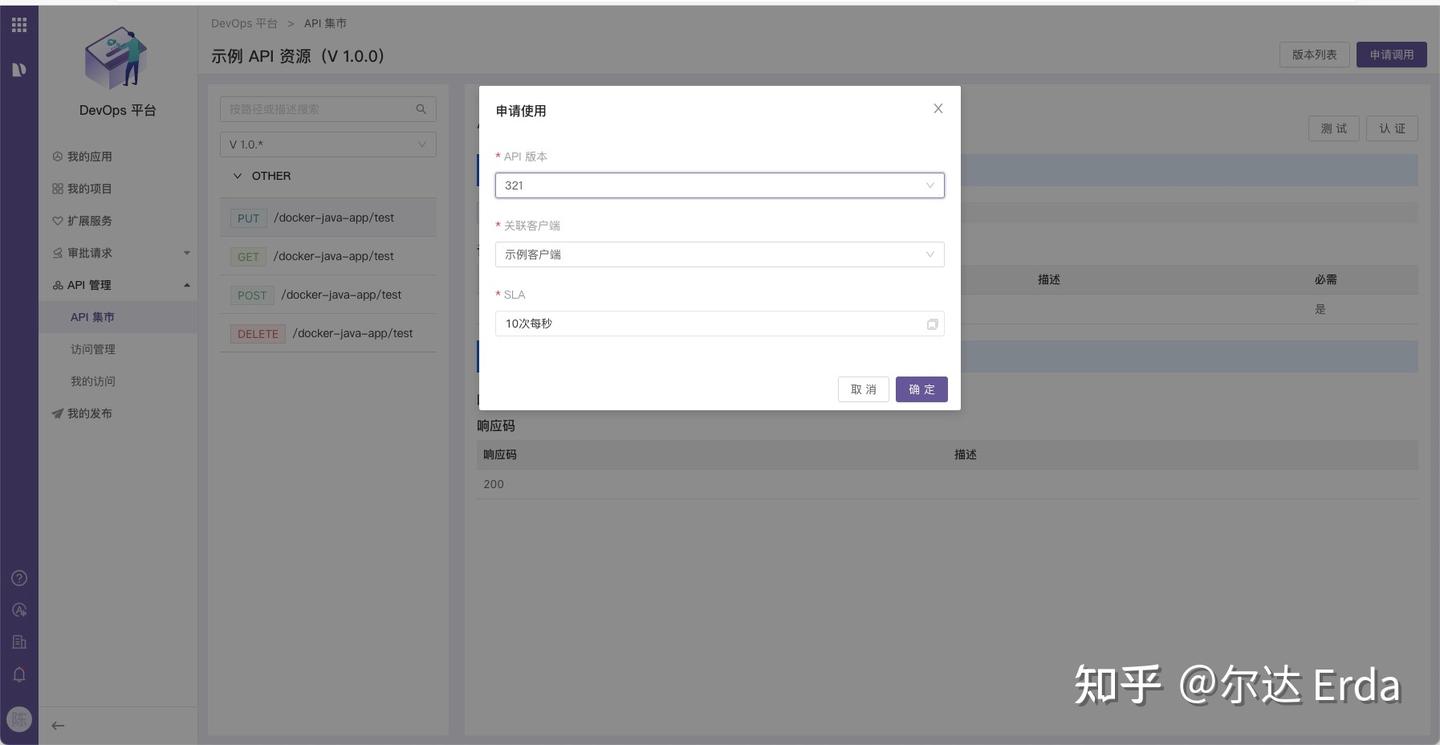Click DevOps 平台 breadcrumb link
1440x745 pixels.
pyautogui.click(x=245, y=23)
